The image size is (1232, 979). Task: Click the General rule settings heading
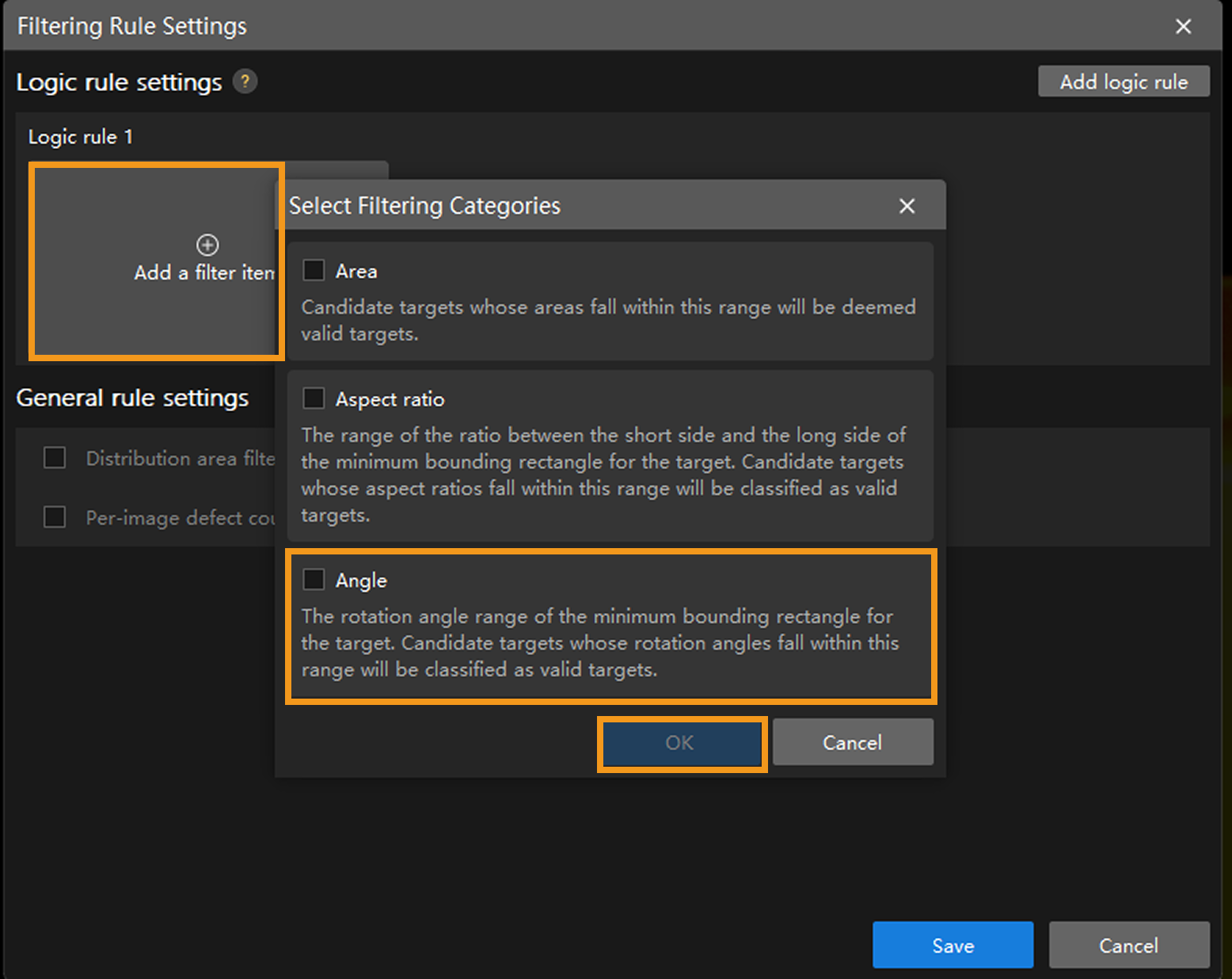pyautogui.click(x=132, y=398)
